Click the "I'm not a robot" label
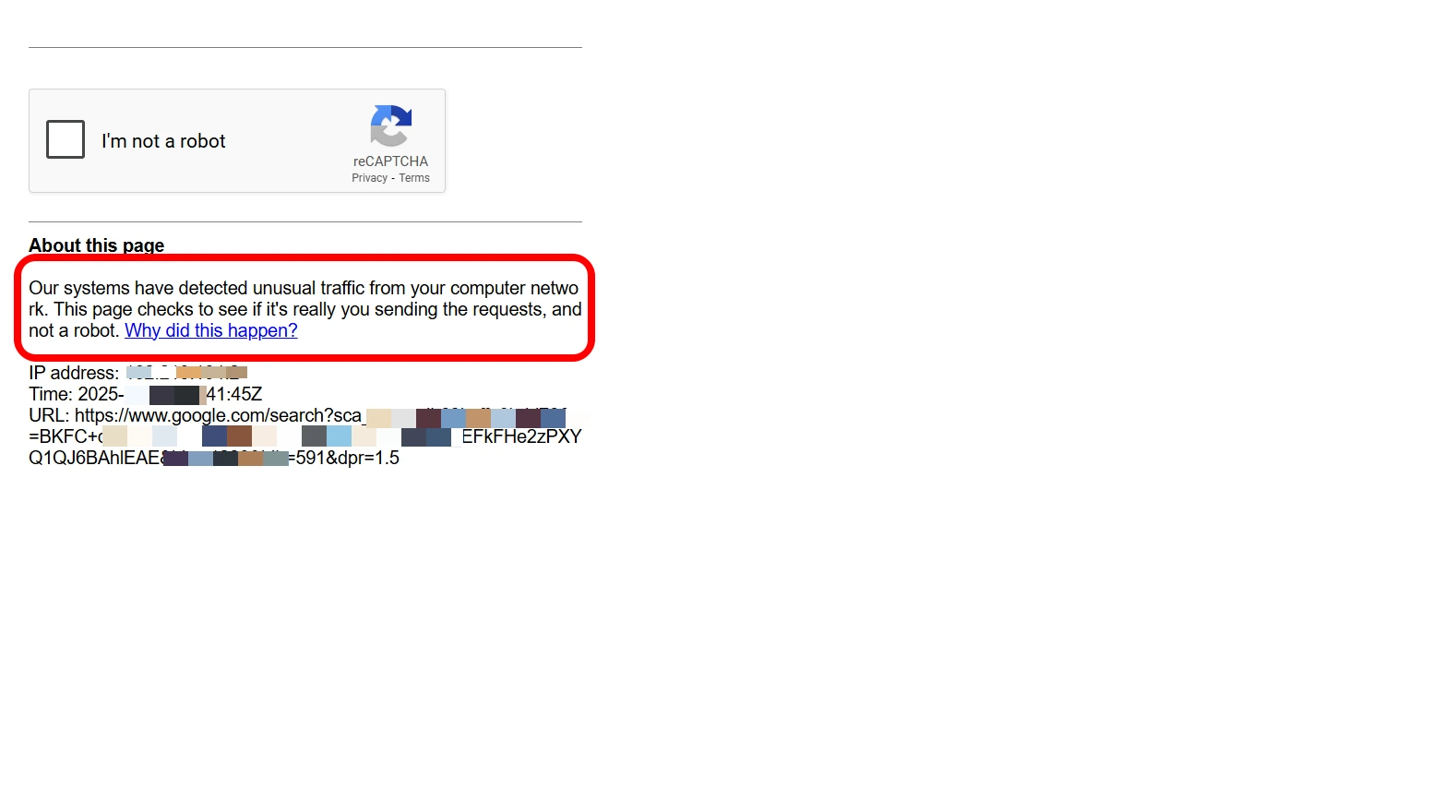The height and width of the screenshot is (812, 1456). coord(163,141)
